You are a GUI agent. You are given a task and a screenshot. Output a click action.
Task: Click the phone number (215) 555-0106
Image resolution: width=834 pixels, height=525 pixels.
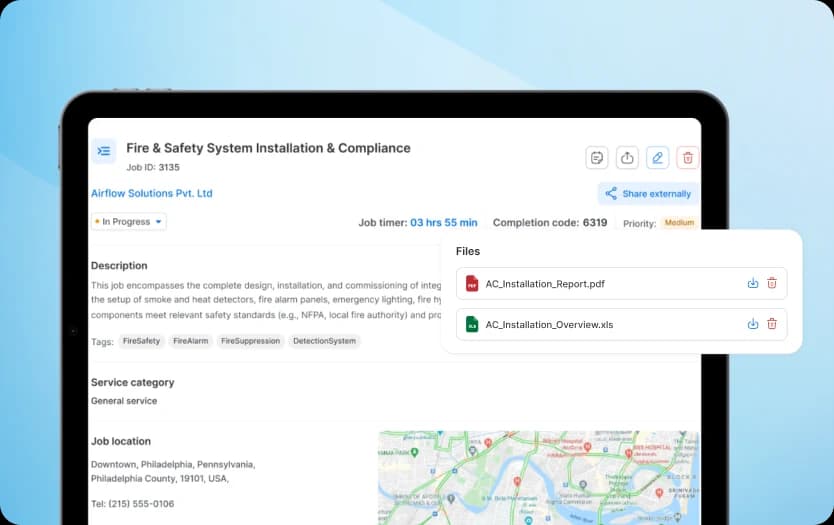pyautogui.click(x=141, y=504)
